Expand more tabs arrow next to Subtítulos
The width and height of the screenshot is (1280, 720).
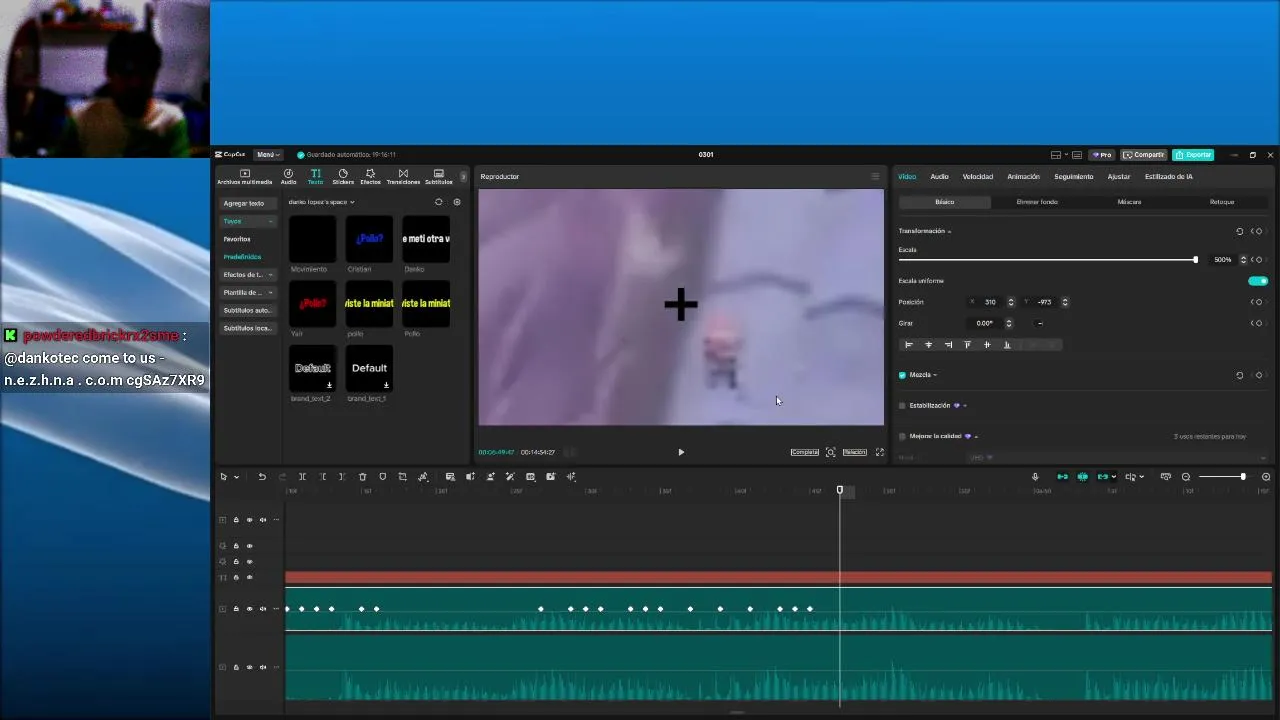click(x=463, y=177)
